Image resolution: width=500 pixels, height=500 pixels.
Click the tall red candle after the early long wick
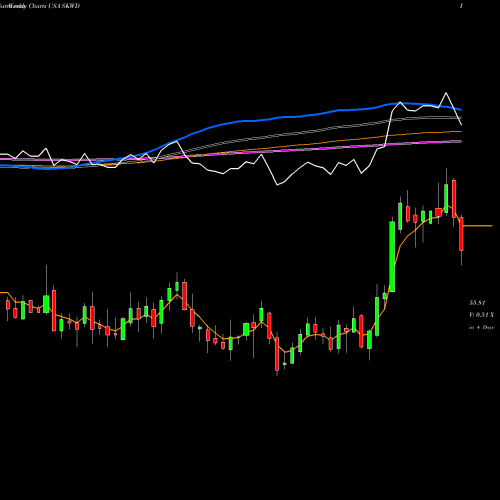(54, 310)
